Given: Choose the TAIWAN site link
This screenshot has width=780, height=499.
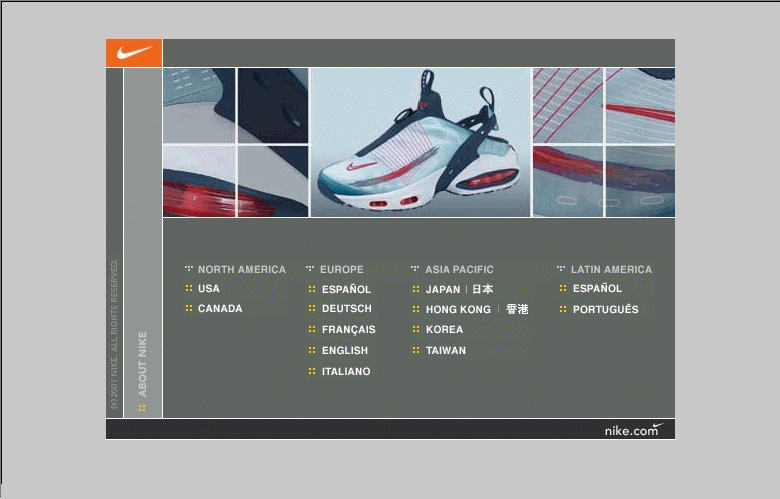Looking at the screenshot, I should point(446,350).
